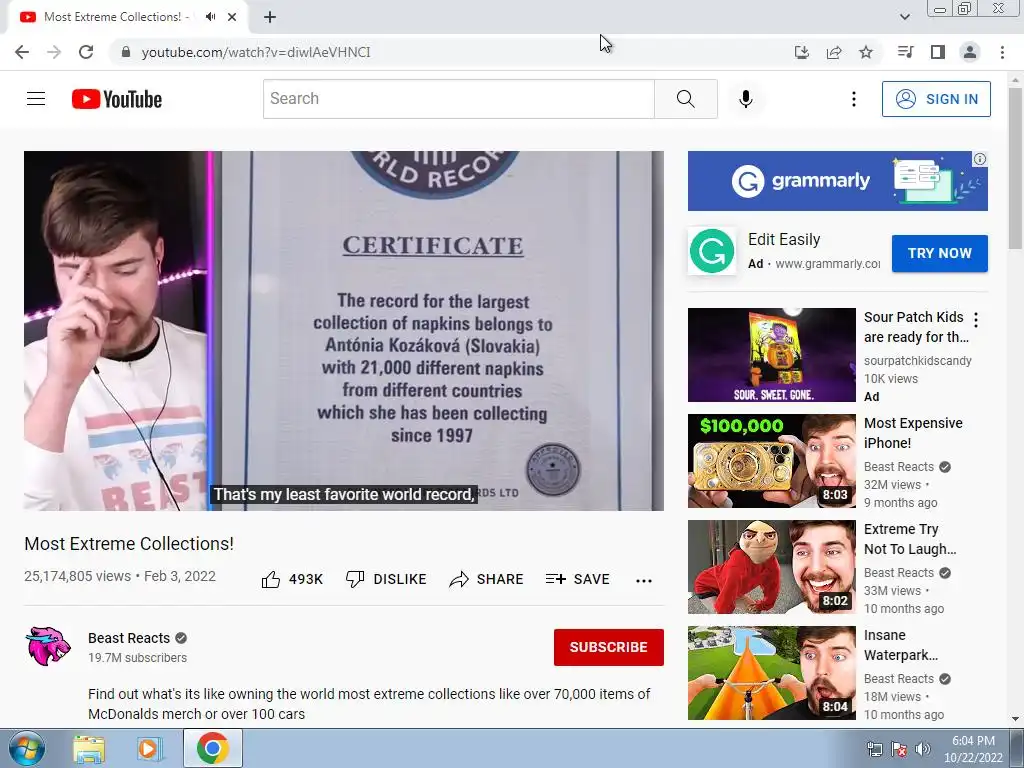Image resolution: width=1024 pixels, height=768 pixels.
Task: Open Sour Patch Kids ad thumbnail
Action: [x=771, y=355]
